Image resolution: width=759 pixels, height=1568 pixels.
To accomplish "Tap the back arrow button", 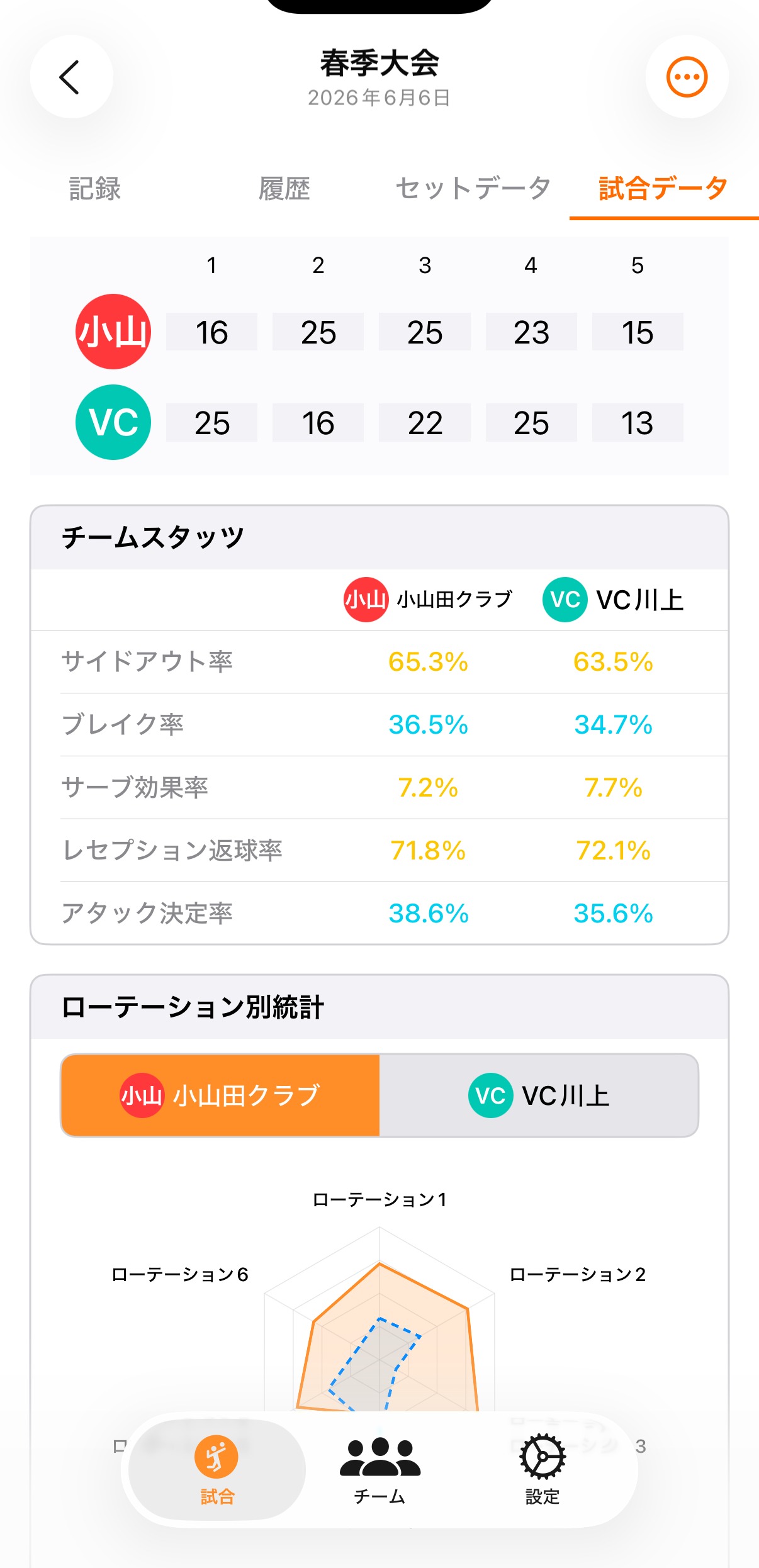I will 71,77.
